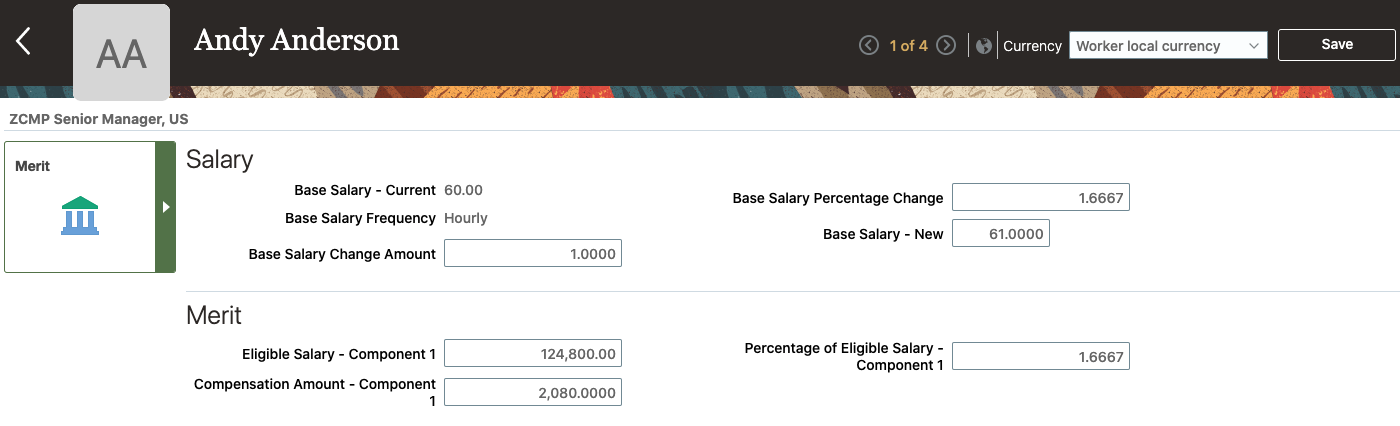This screenshot has width=1400, height=426.
Task: Click the bank building icon under Merit
Action: (x=80, y=216)
